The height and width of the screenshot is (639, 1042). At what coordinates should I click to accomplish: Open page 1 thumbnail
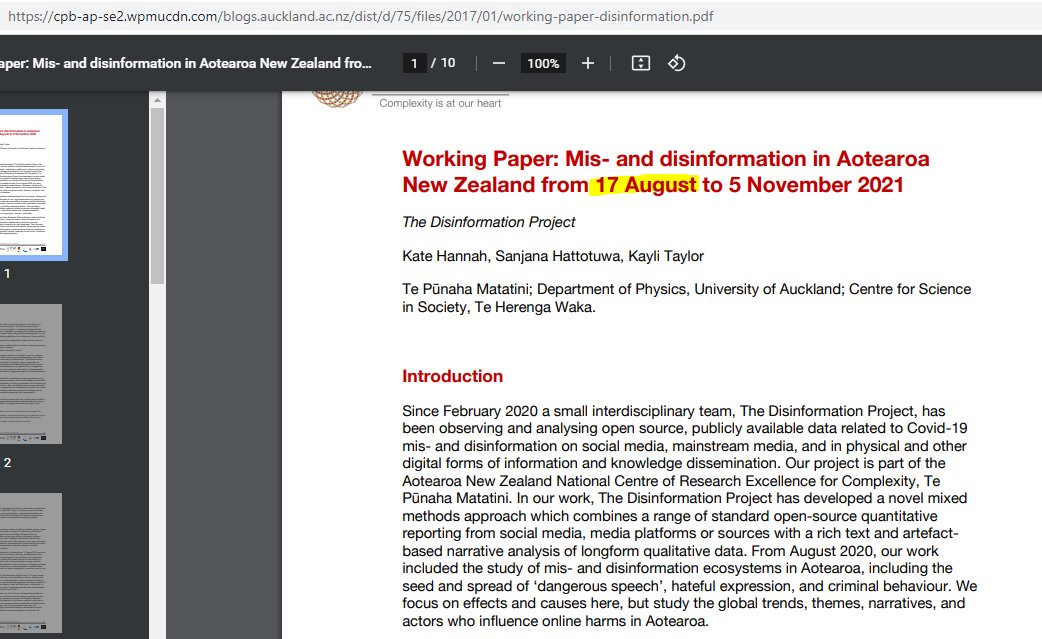coord(32,185)
